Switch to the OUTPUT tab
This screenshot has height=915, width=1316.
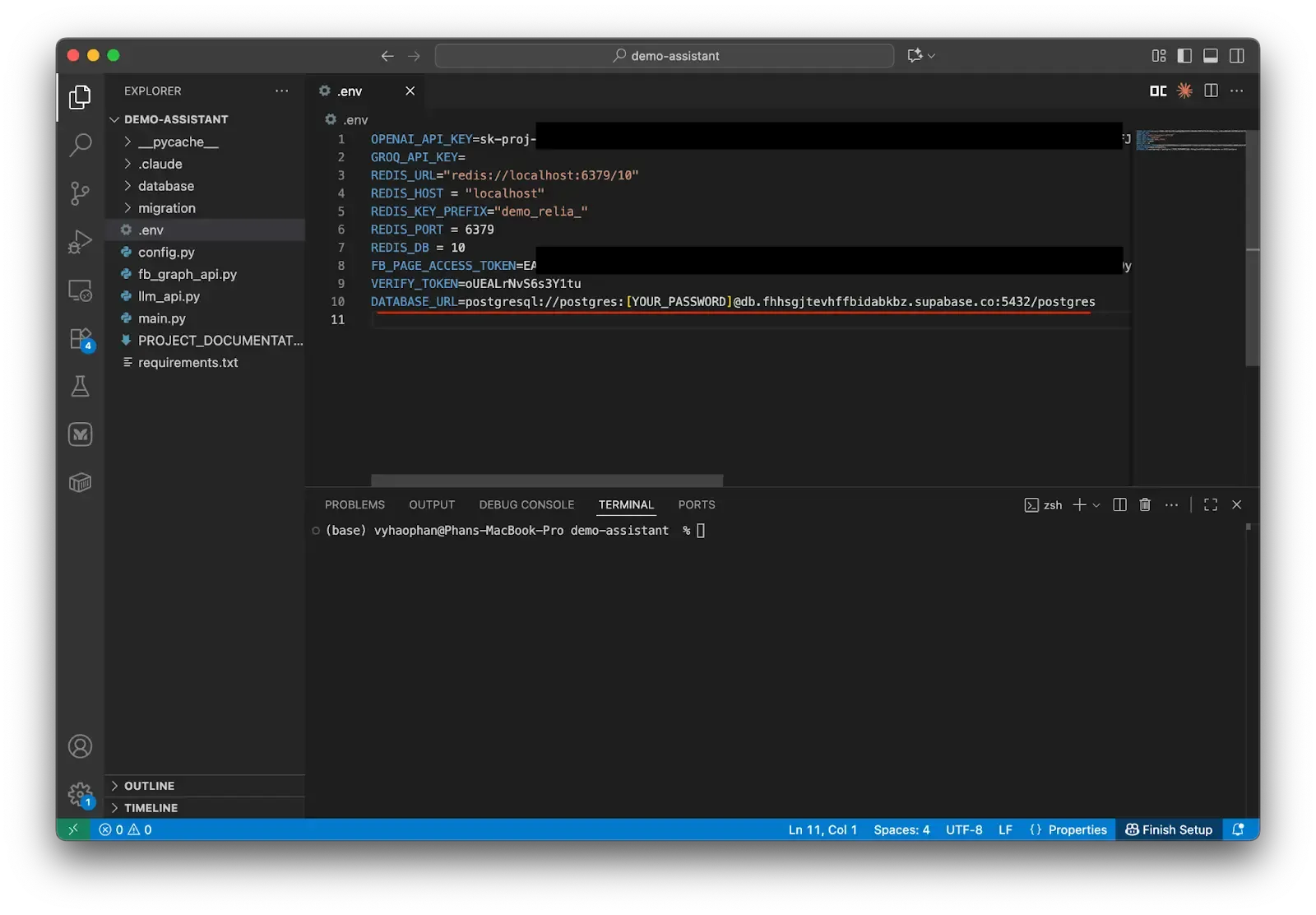pos(431,504)
